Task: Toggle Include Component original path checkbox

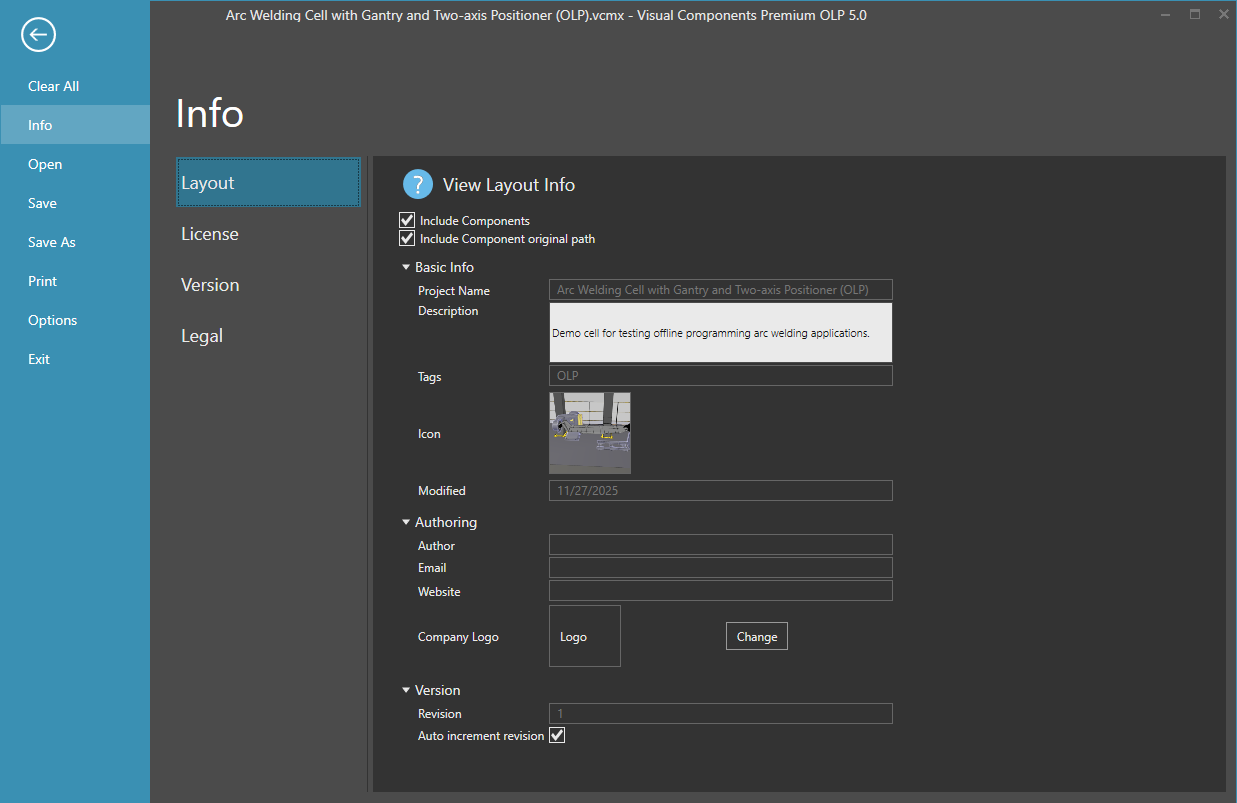Action: click(x=407, y=239)
